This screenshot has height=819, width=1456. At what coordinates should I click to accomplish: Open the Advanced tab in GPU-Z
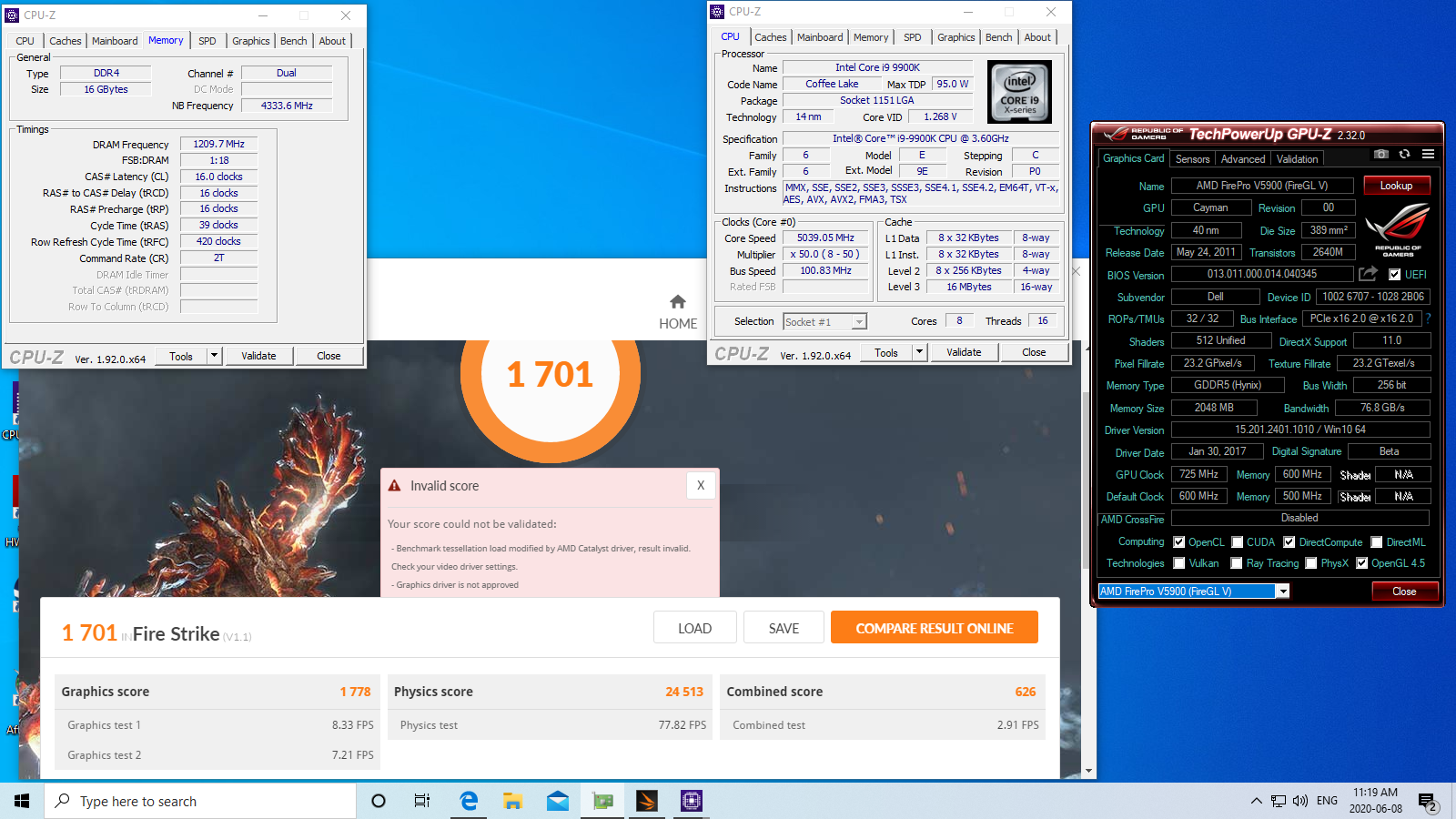[1243, 159]
